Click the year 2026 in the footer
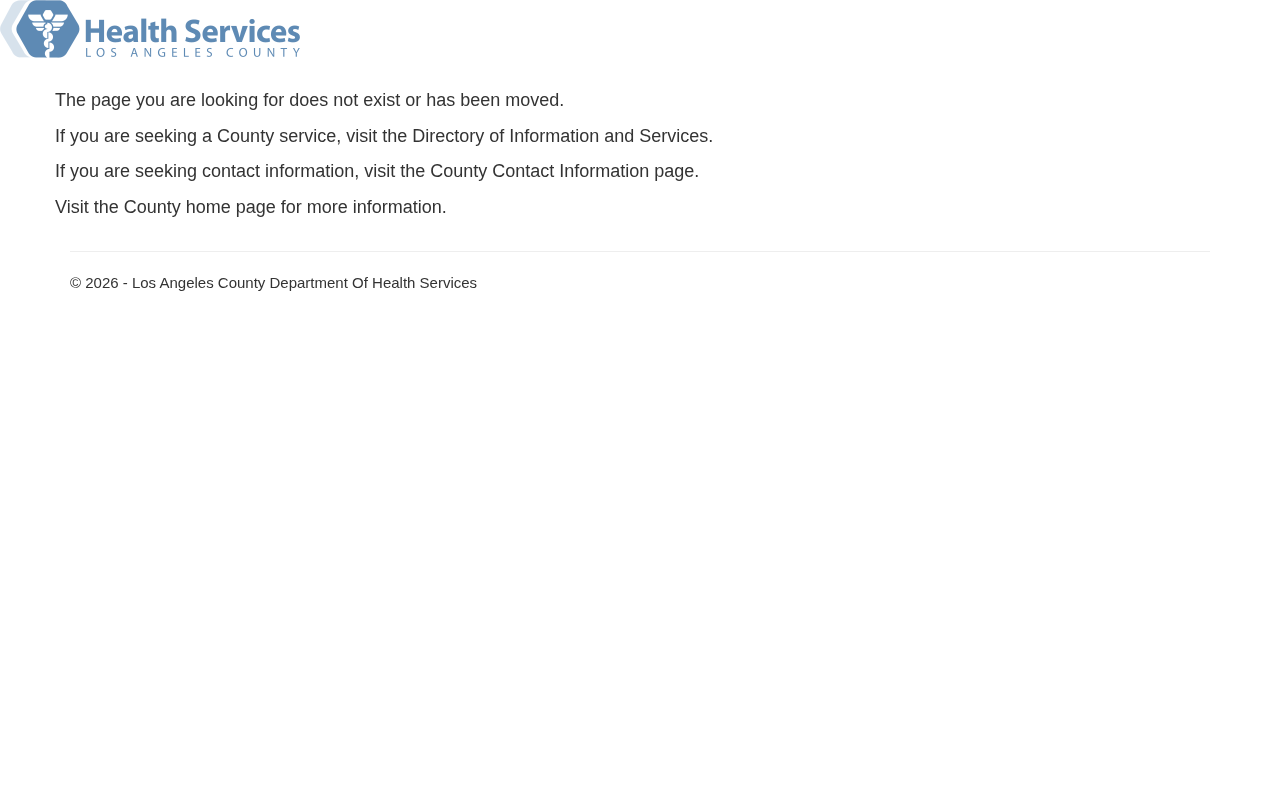The image size is (1280, 800). click(x=102, y=283)
